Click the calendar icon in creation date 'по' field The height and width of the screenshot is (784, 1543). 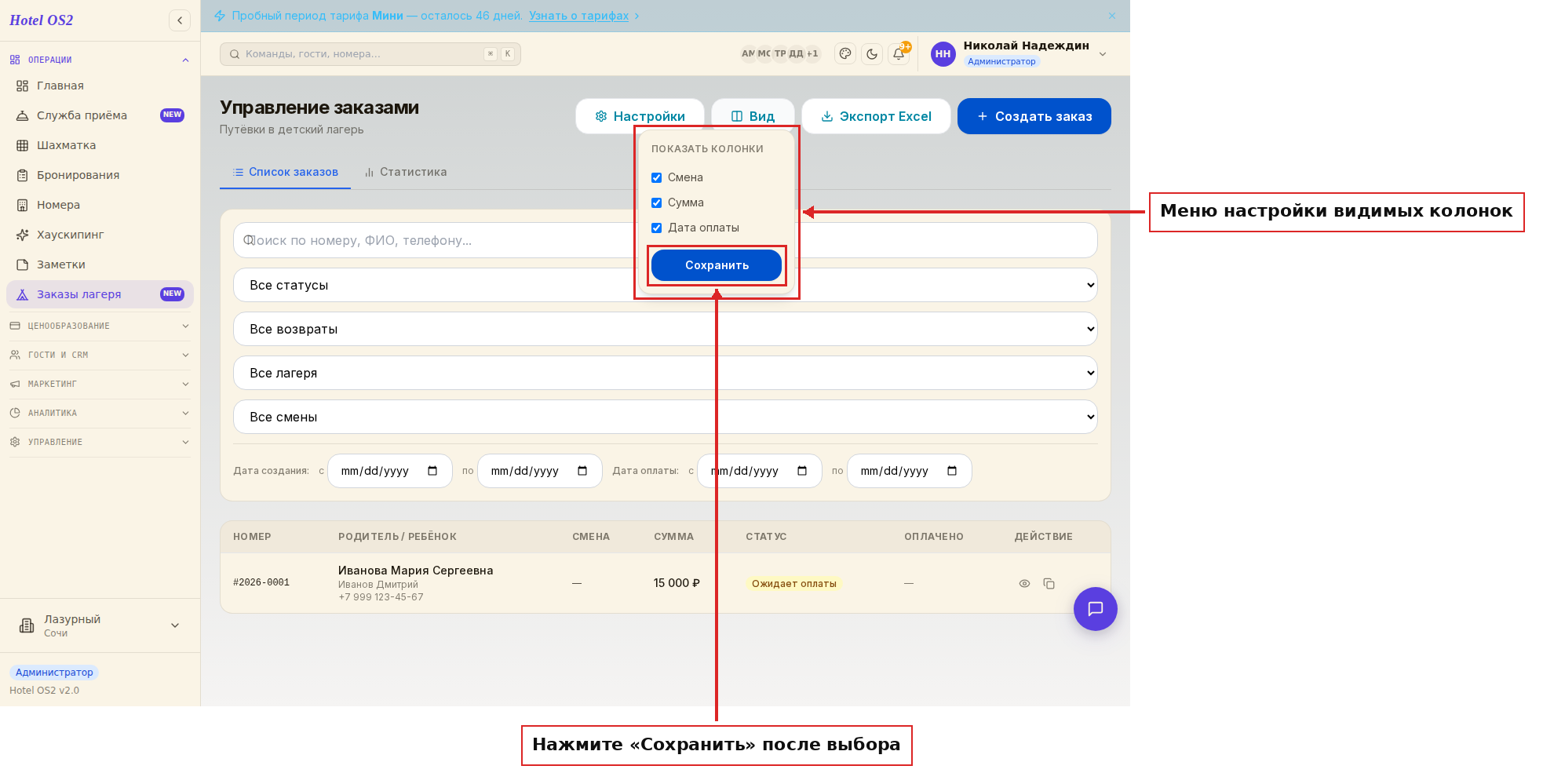[x=582, y=471]
